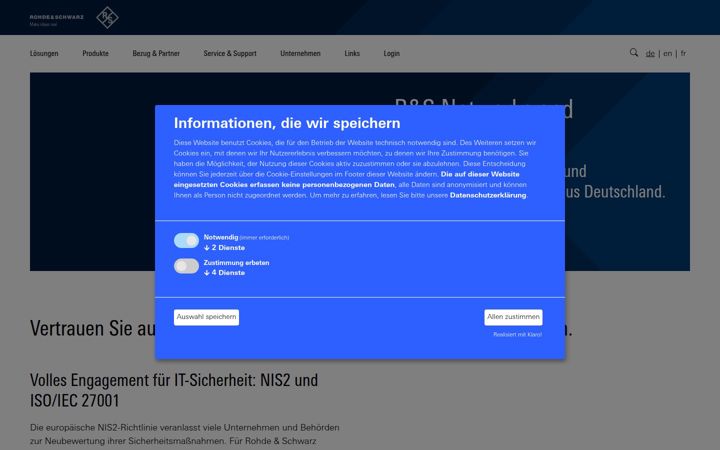
Task: Click the Allen zustimmen button
Action: point(513,317)
